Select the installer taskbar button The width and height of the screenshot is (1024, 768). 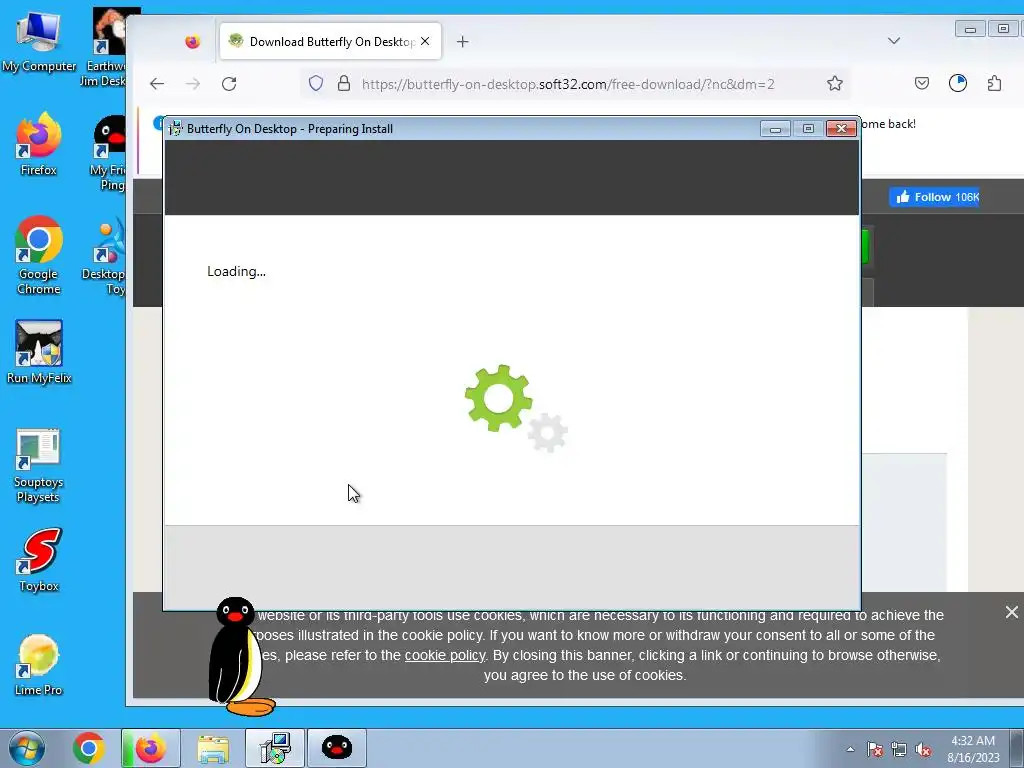(x=275, y=748)
